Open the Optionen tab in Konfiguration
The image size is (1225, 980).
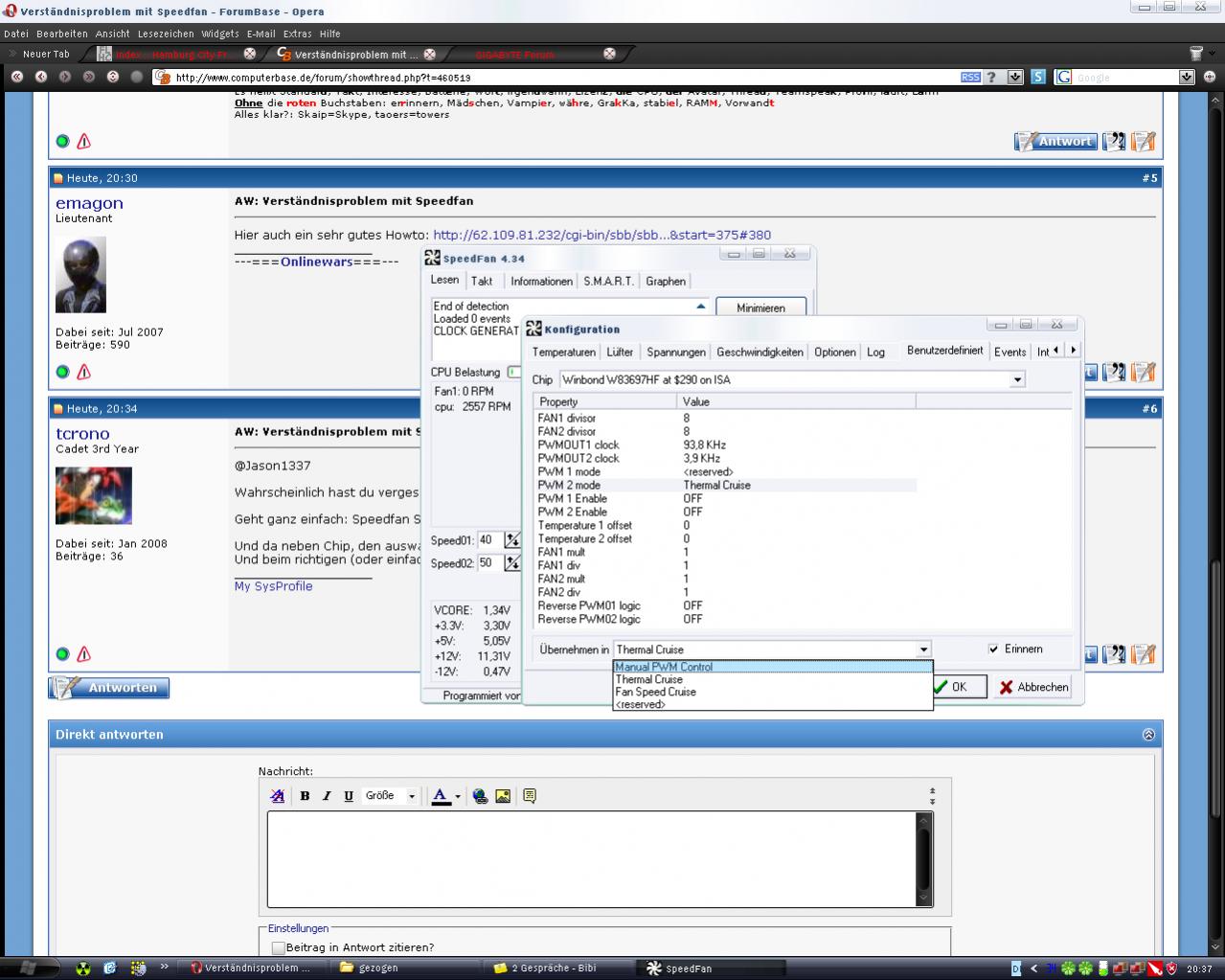(835, 353)
